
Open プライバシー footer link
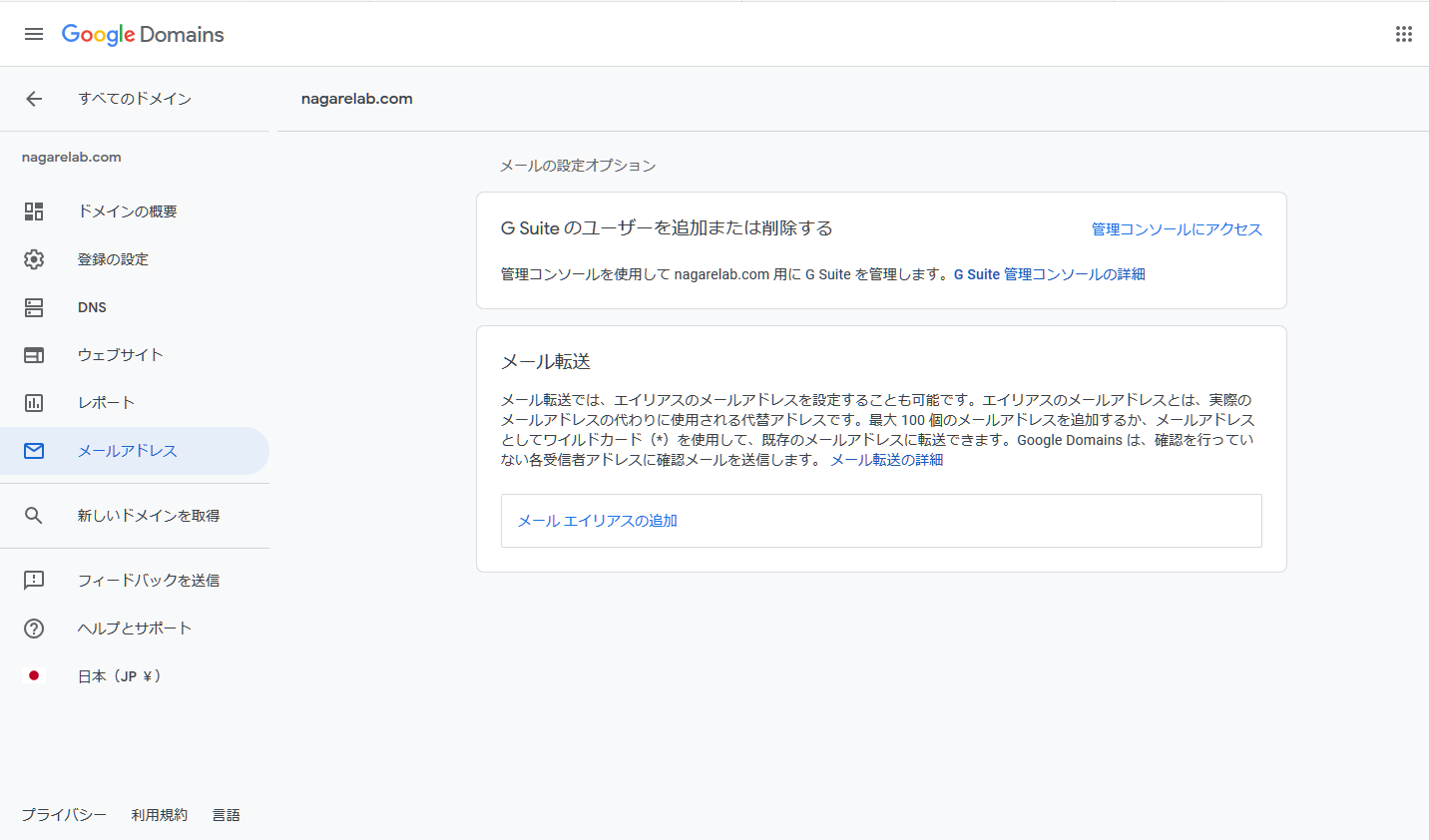pos(64,815)
